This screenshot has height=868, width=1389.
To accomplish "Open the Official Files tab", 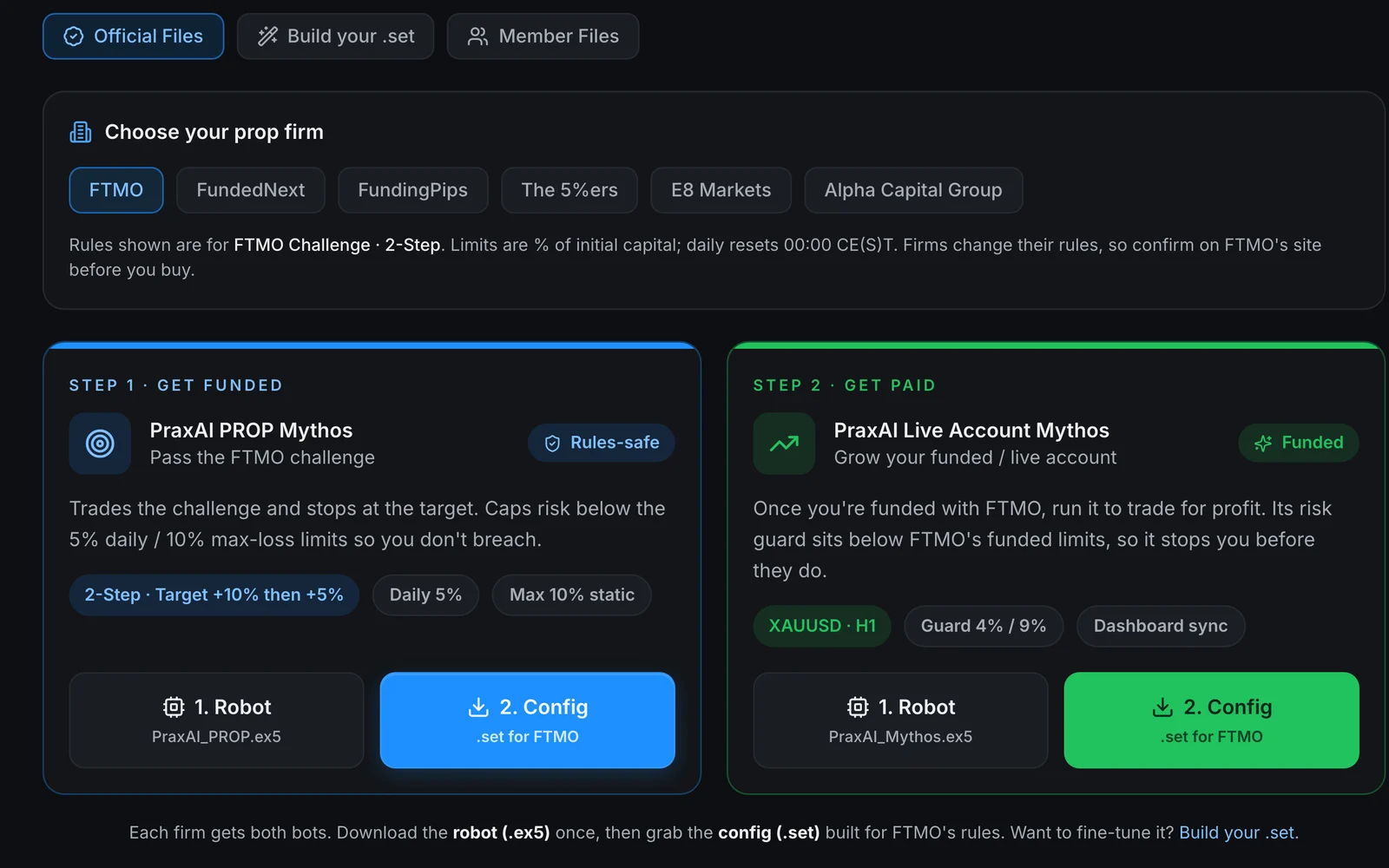I will pos(134,36).
